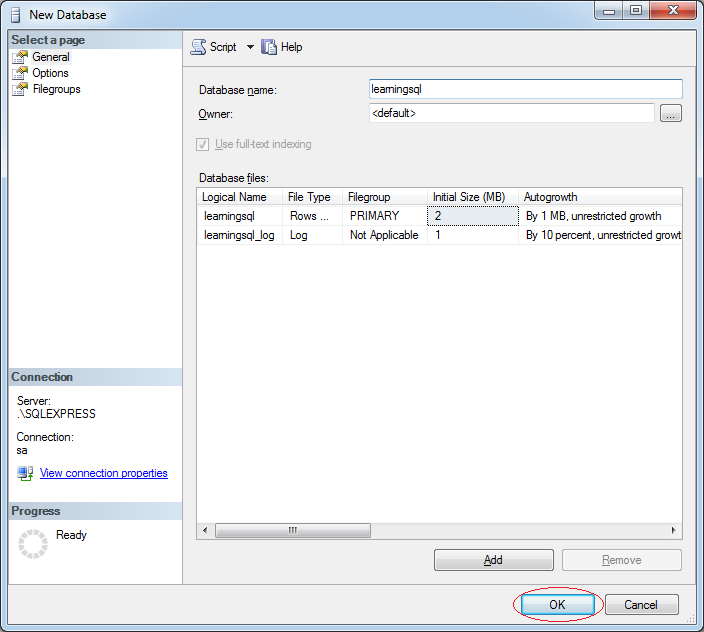
Task: Close the New Database window
Action: point(673,11)
